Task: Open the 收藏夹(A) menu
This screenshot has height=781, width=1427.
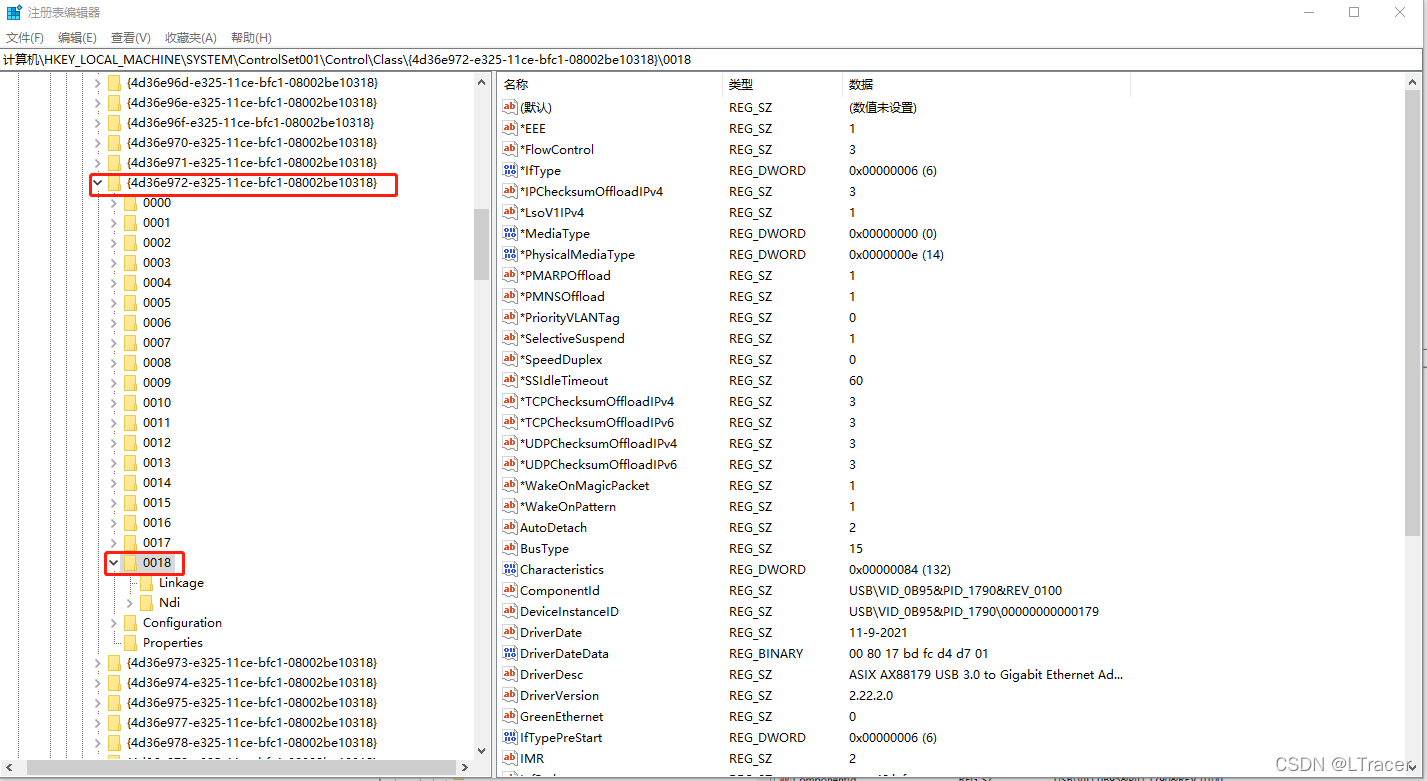Action: (191, 37)
